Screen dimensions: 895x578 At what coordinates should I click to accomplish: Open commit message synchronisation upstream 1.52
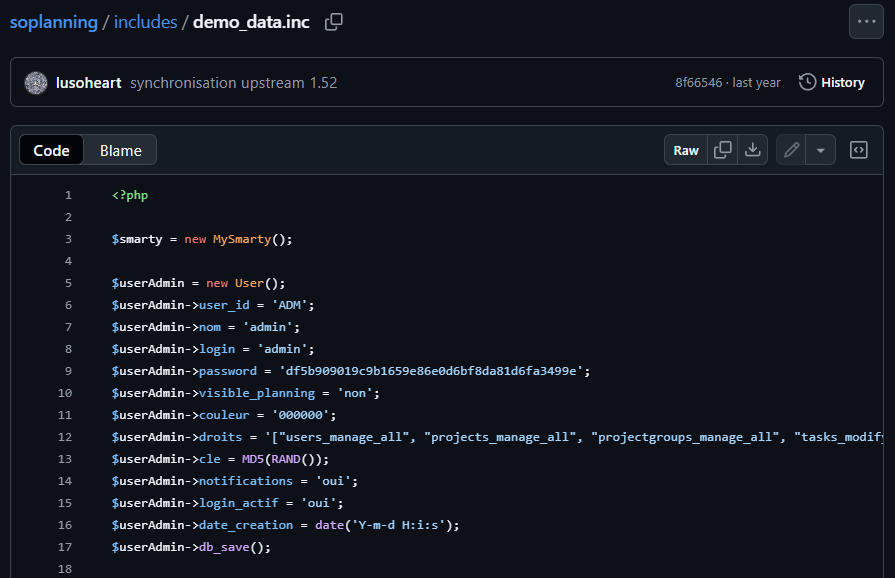point(233,83)
